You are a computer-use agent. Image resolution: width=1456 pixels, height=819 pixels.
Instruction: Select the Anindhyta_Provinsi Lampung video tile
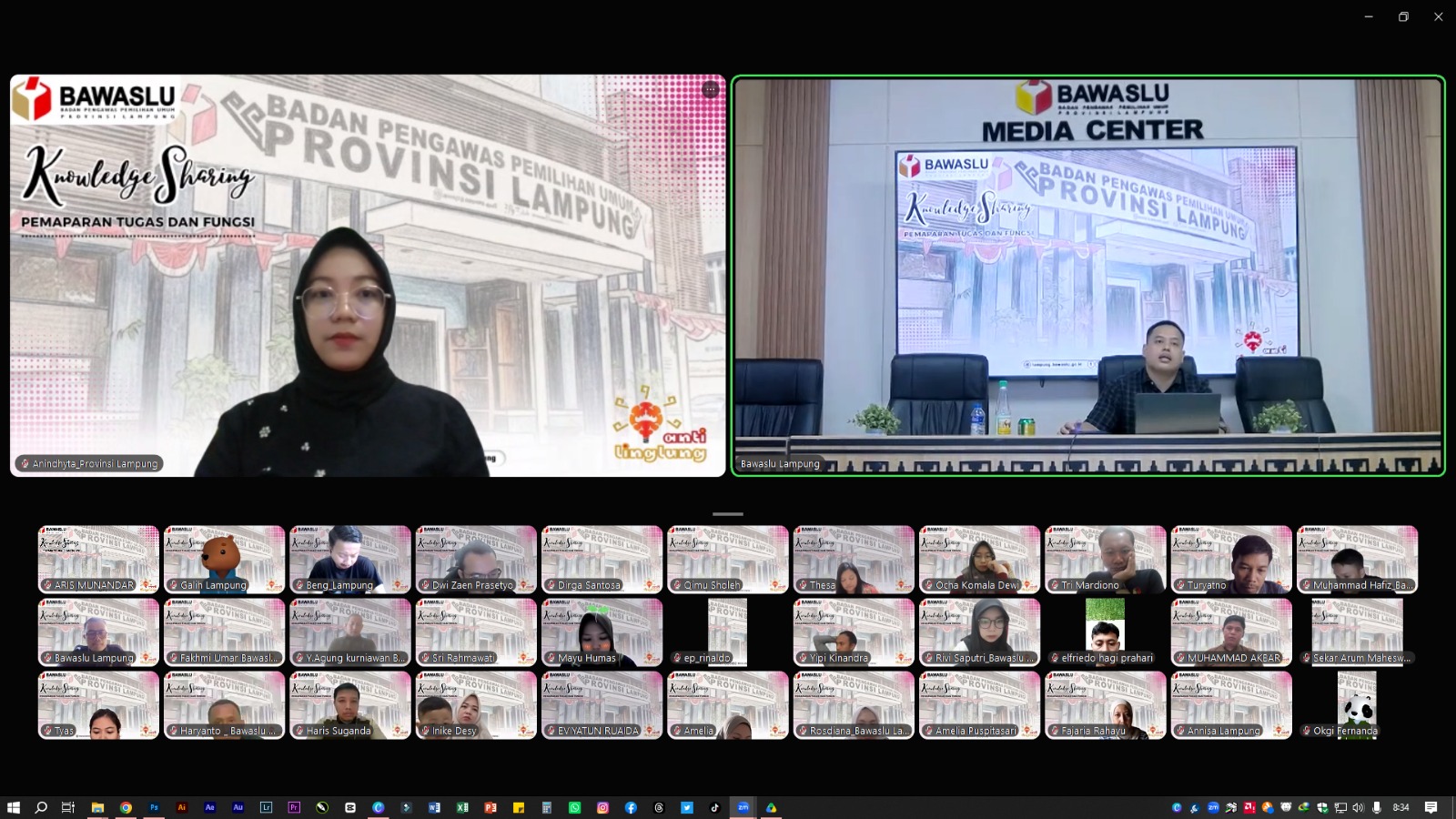coord(368,276)
